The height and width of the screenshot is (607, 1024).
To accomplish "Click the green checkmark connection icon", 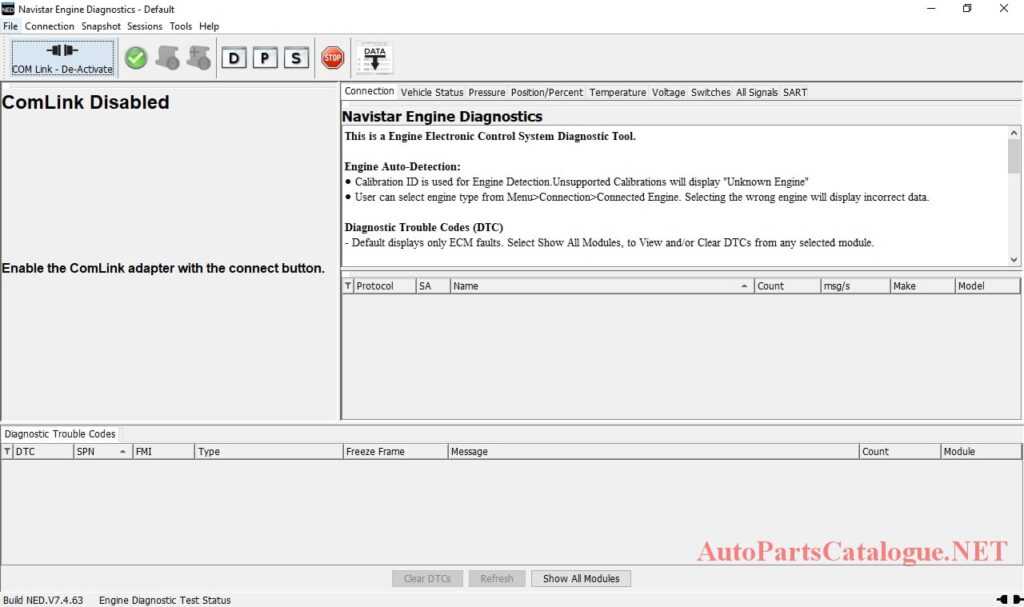I will [x=136, y=58].
